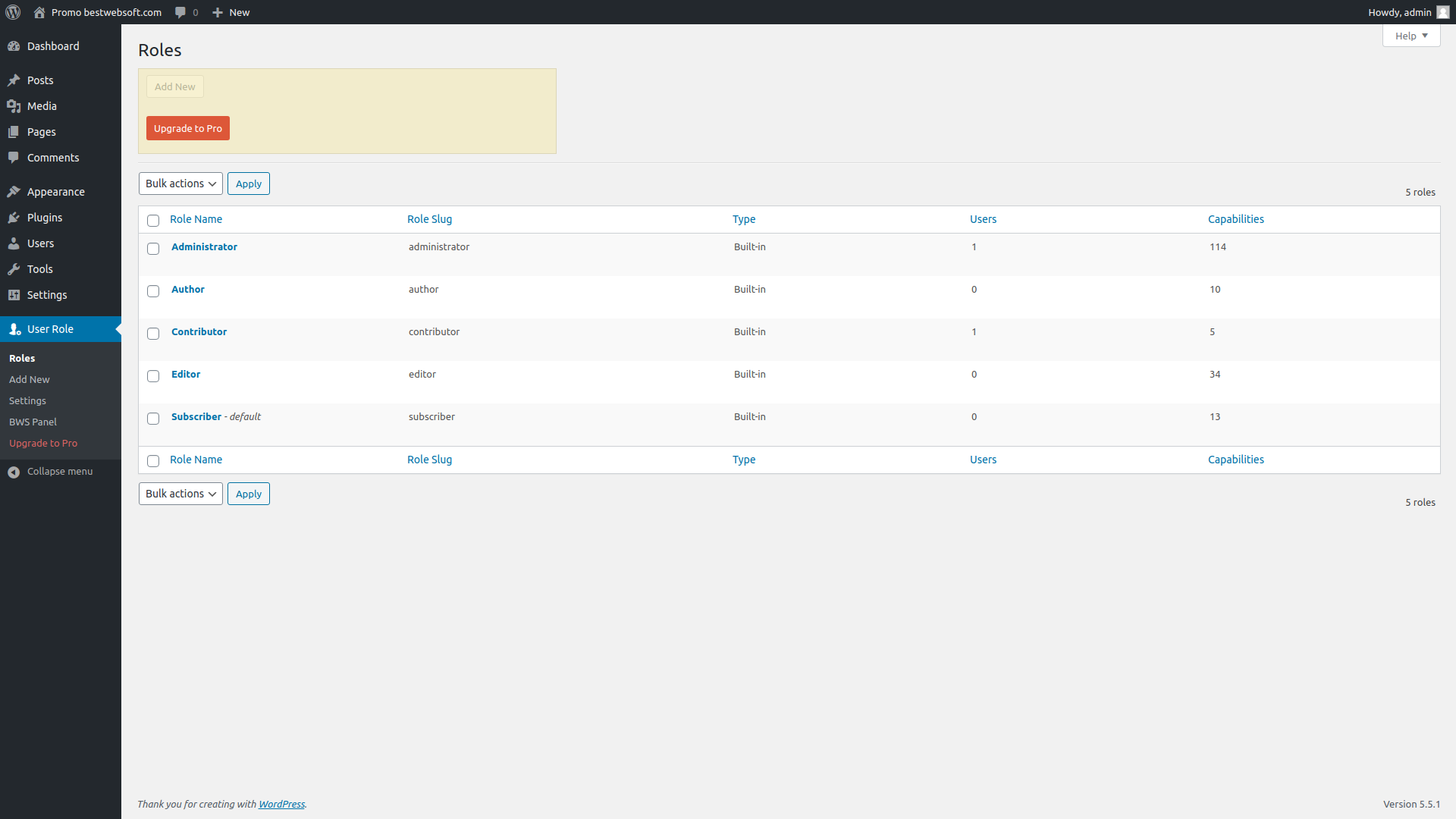Viewport: 1456px width, 819px height.
Task: Navigate to Users management
Action: (x=40, y=243)
